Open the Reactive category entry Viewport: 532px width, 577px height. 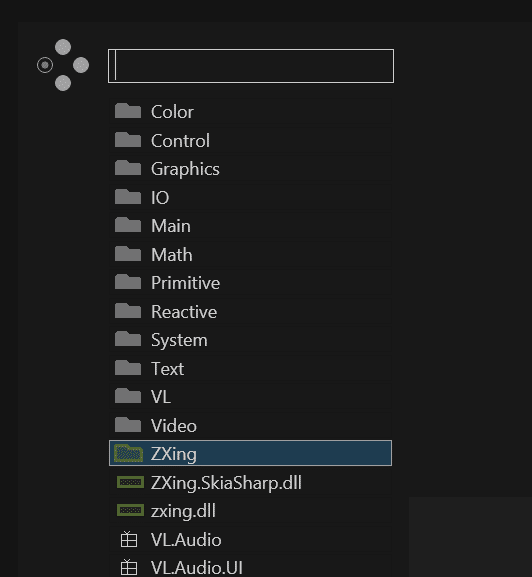(250, 312)
